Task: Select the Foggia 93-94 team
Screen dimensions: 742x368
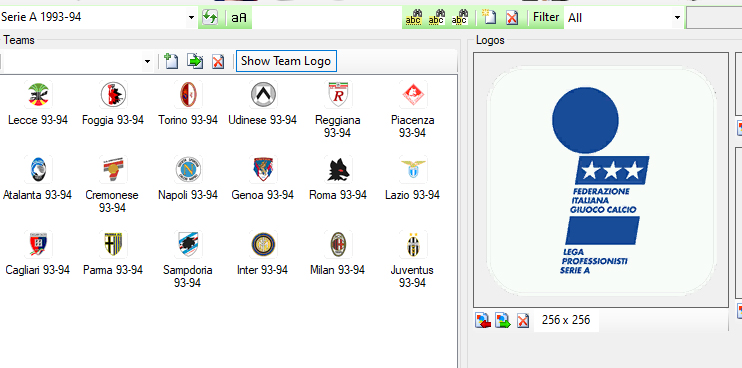Action: click(113, 103)
